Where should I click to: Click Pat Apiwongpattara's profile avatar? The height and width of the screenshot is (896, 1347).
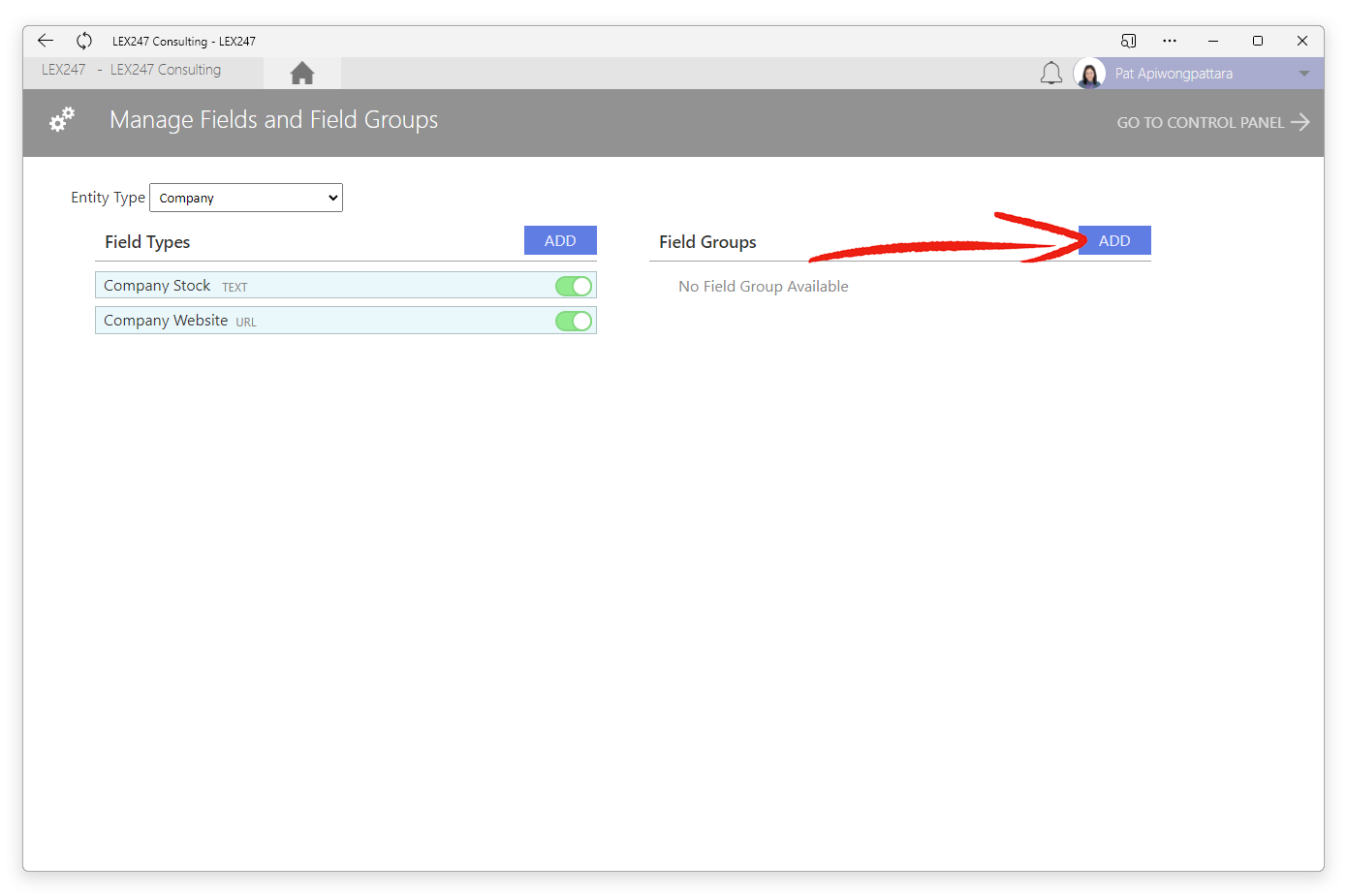pos(1089,74)
